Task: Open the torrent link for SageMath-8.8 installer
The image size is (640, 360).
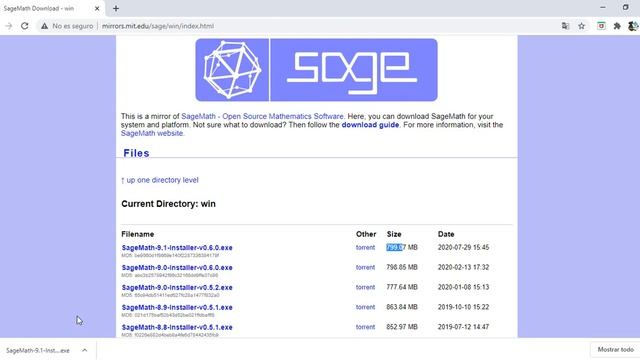Action: click(x=365, y=327)
